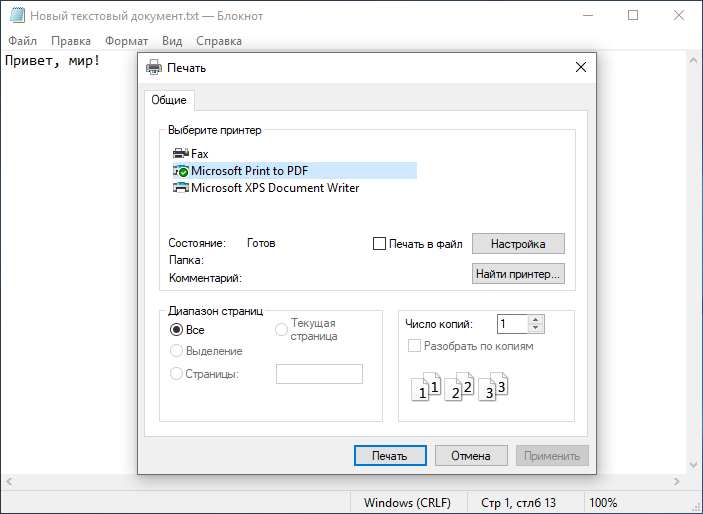
Task: Click the 100% zoom status entry
Action: (x=603, y=503)
